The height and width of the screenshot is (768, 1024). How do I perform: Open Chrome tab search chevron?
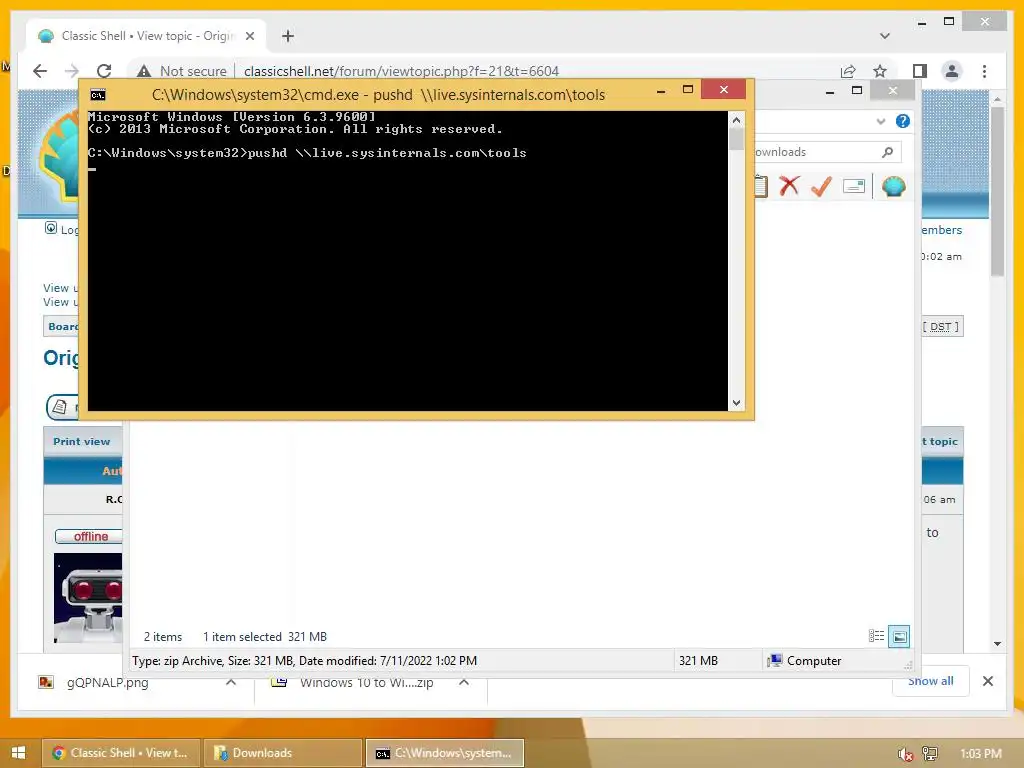point(884,36)
